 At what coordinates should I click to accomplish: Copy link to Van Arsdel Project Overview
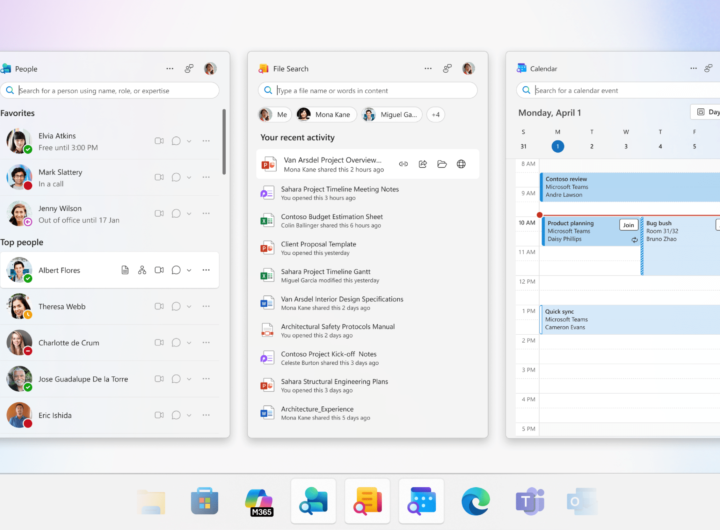[x=404, y=164]
